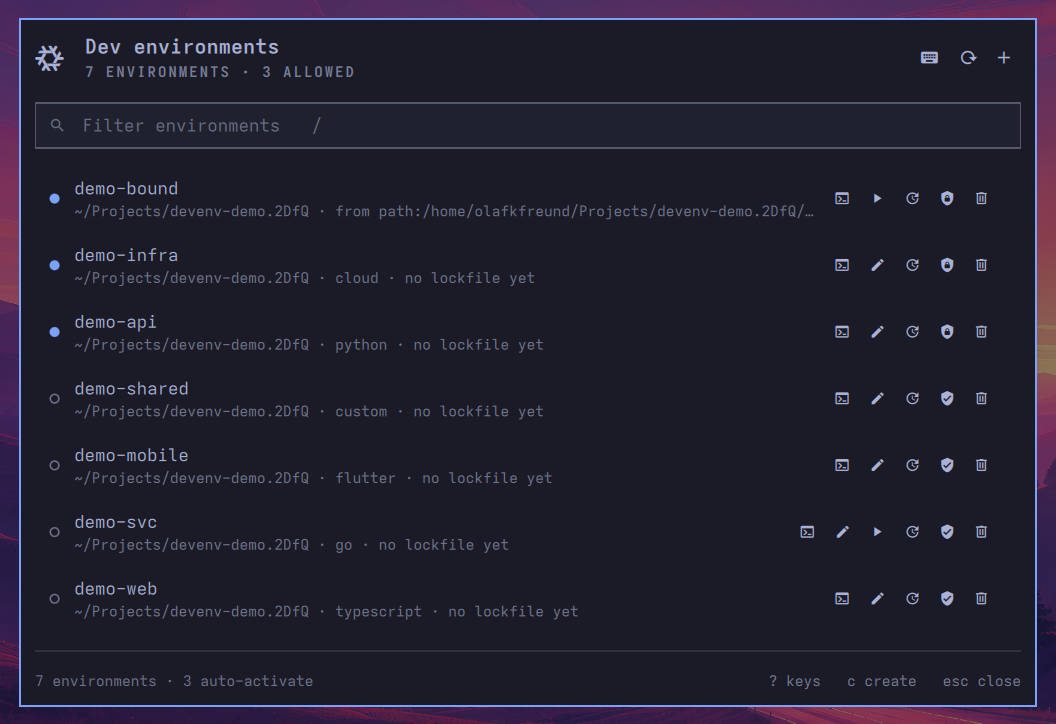
Task: Select the demo-infra environment row name
Action: pyautogui.click(x=126, y=255)
